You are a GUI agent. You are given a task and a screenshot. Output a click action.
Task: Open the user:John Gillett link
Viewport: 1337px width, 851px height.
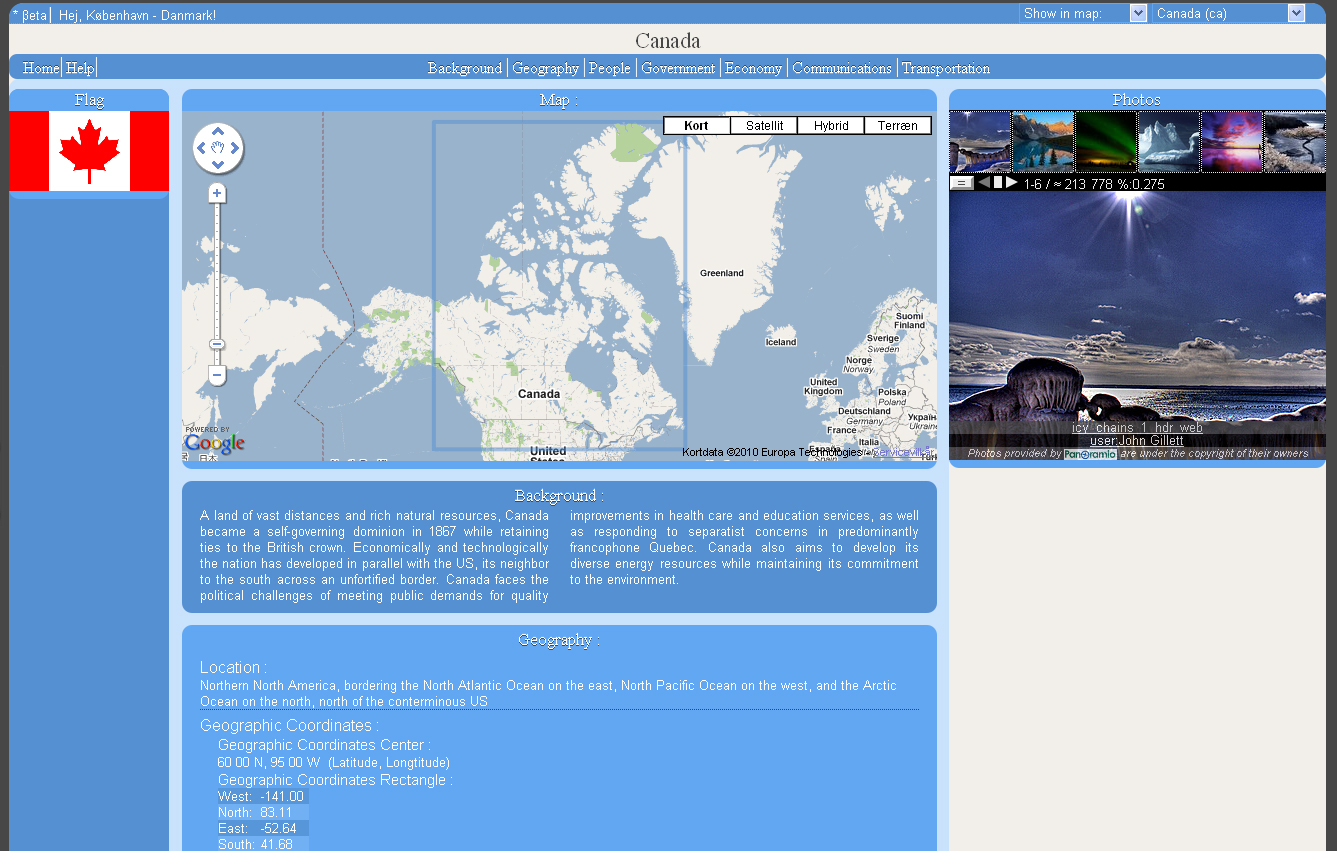1136,441
